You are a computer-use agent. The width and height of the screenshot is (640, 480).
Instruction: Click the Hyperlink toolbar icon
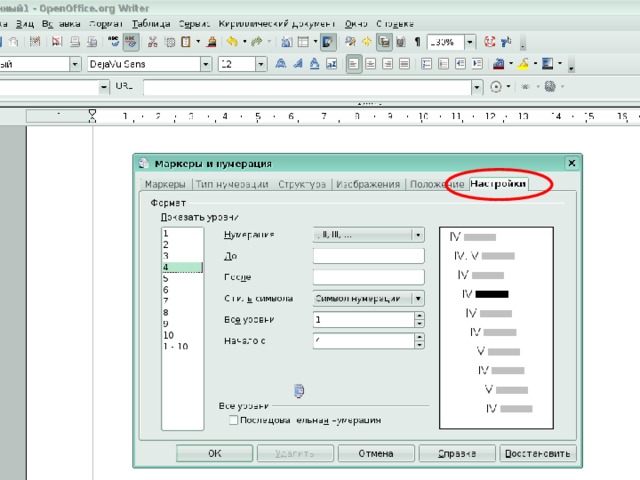click(287, 42)
